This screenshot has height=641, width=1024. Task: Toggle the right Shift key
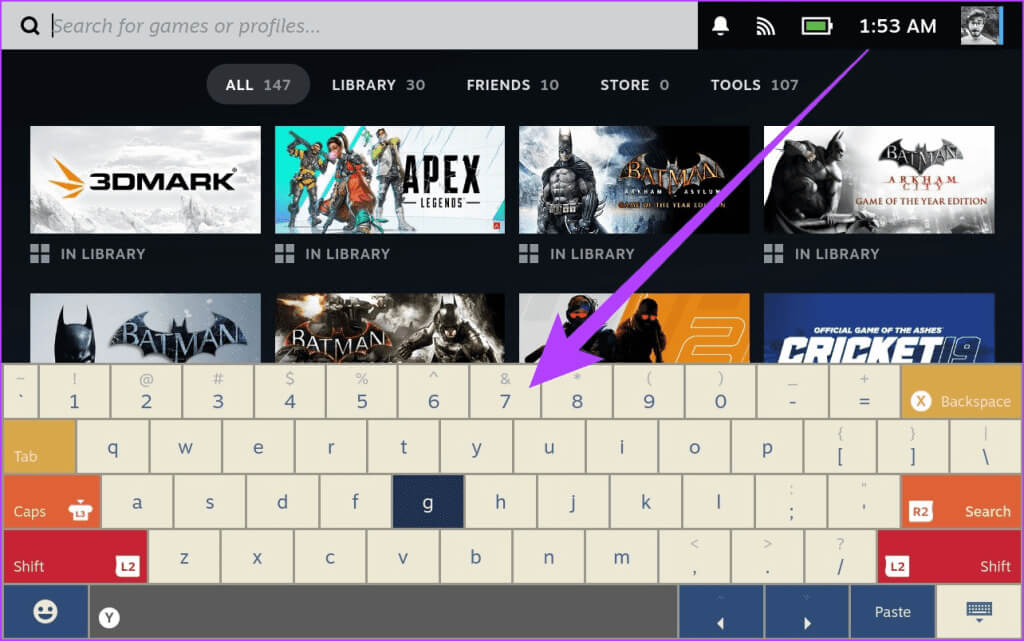pos(950,556)
